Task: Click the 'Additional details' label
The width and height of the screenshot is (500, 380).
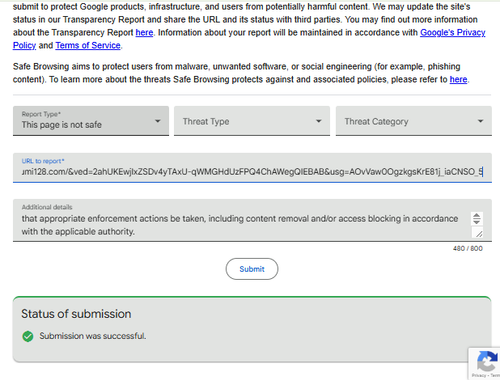Action: (47, 207)
